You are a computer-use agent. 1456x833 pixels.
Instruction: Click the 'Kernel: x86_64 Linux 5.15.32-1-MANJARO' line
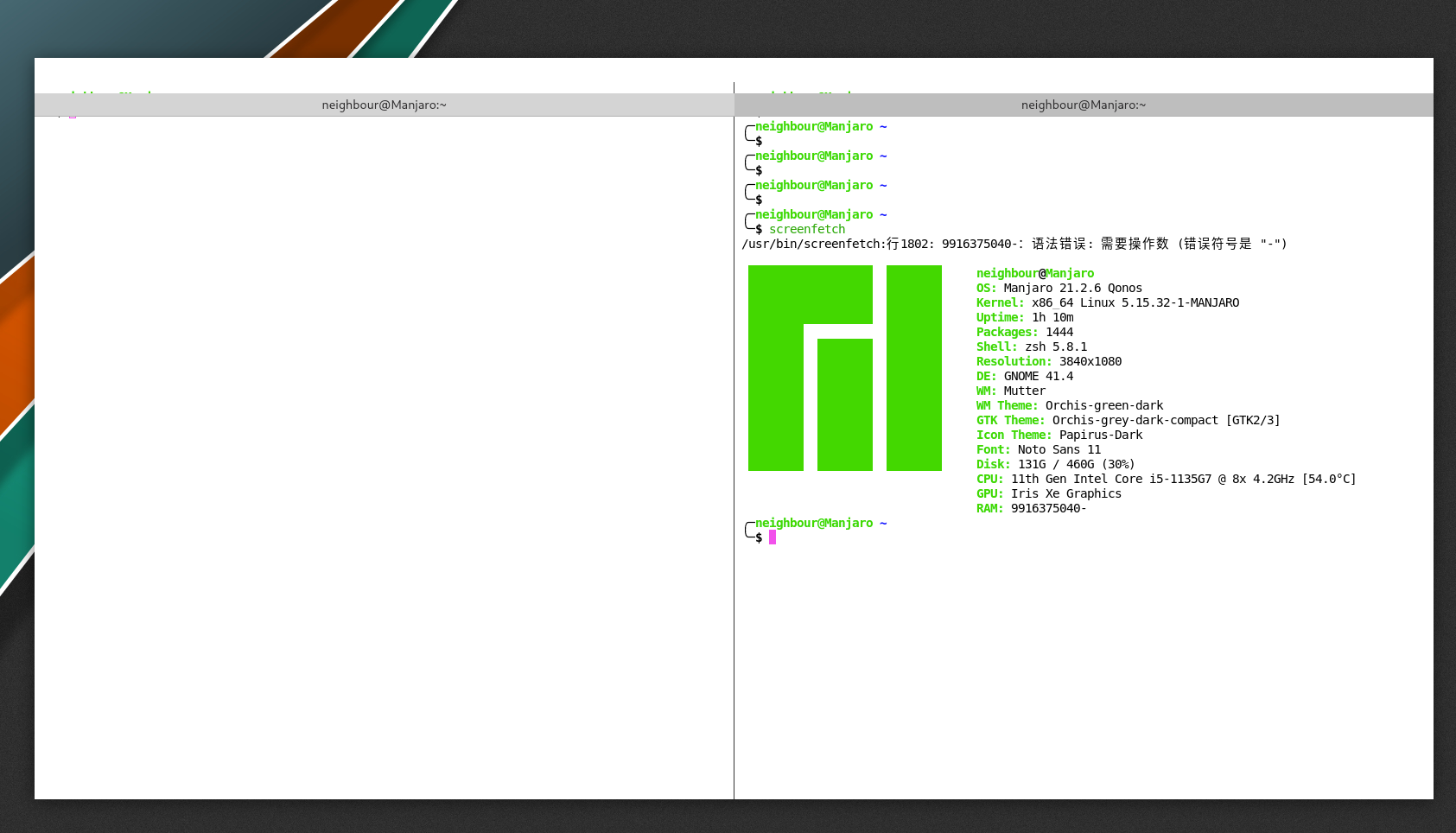1108,302
